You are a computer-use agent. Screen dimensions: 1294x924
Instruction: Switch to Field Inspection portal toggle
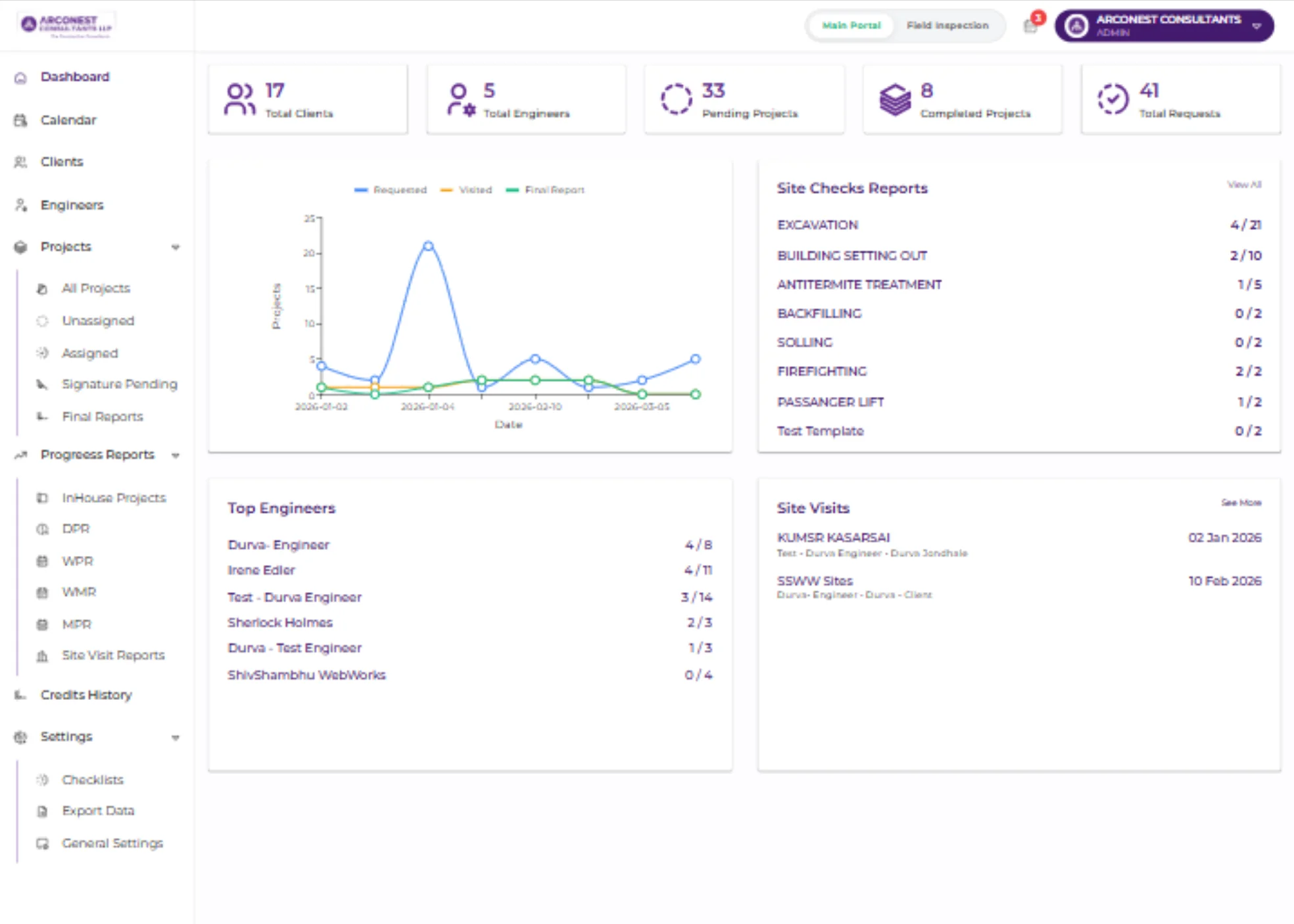click(947, 26)
